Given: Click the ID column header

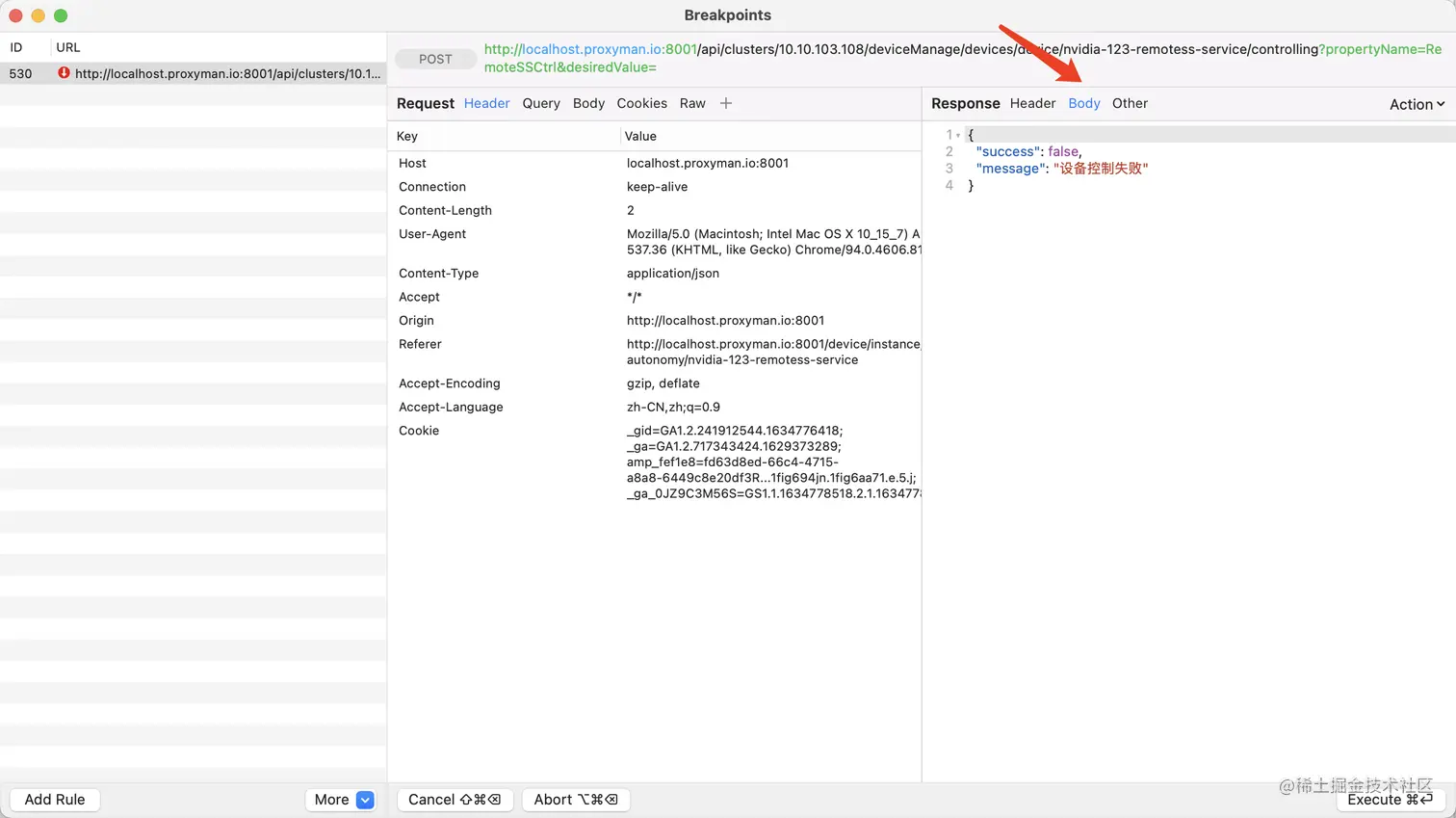Looking at the screenshot, I should [x=16, y=47].
